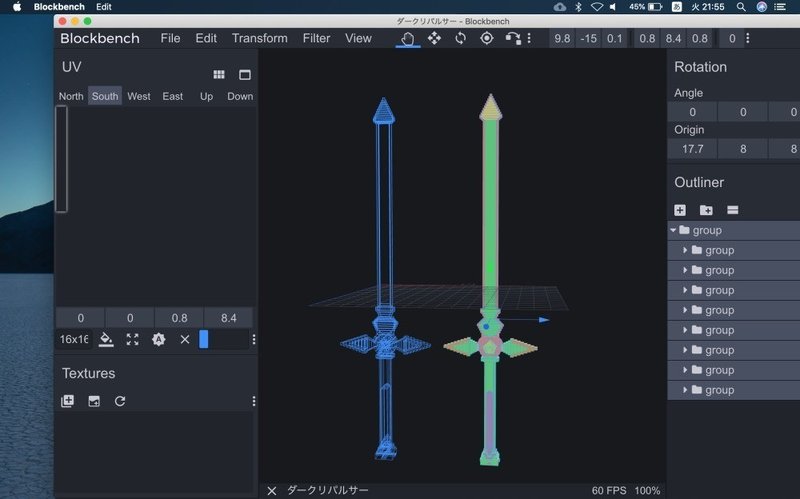Select the Rotate tool with circular arrows
The height and width of the screenshot is (499, 800).
pyautogui.click(x=460, y=38)
